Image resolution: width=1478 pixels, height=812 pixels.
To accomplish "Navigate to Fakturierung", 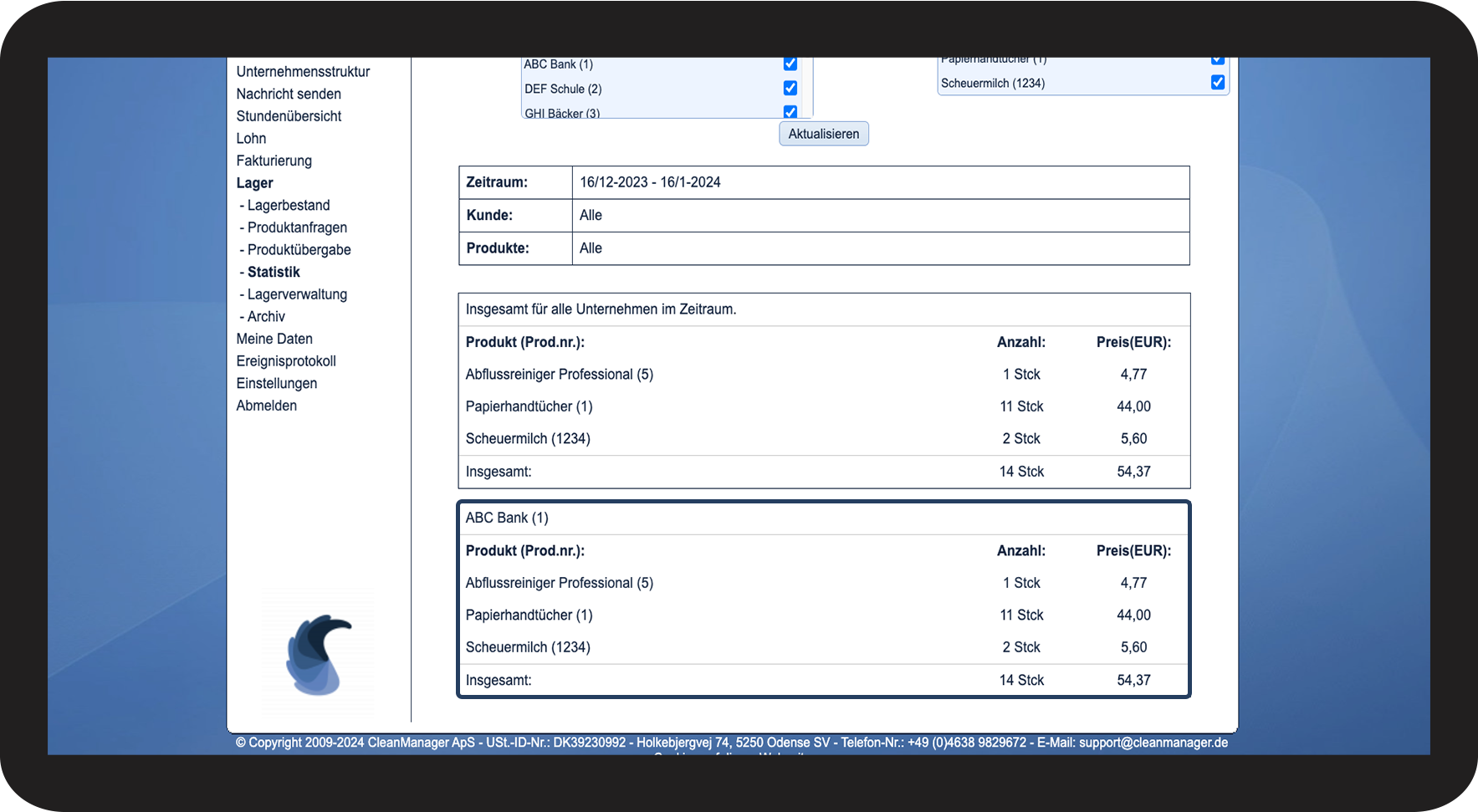I will [x=274, y=161].
